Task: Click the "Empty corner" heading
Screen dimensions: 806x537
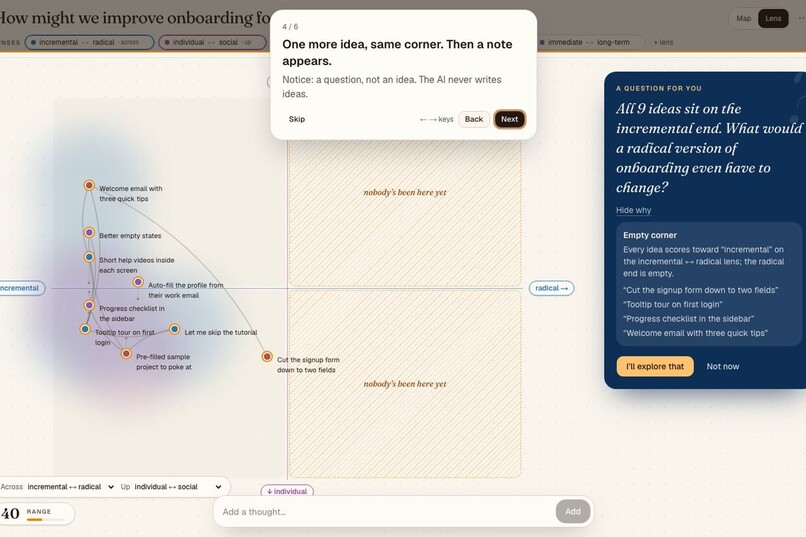Action: (650, 235)
